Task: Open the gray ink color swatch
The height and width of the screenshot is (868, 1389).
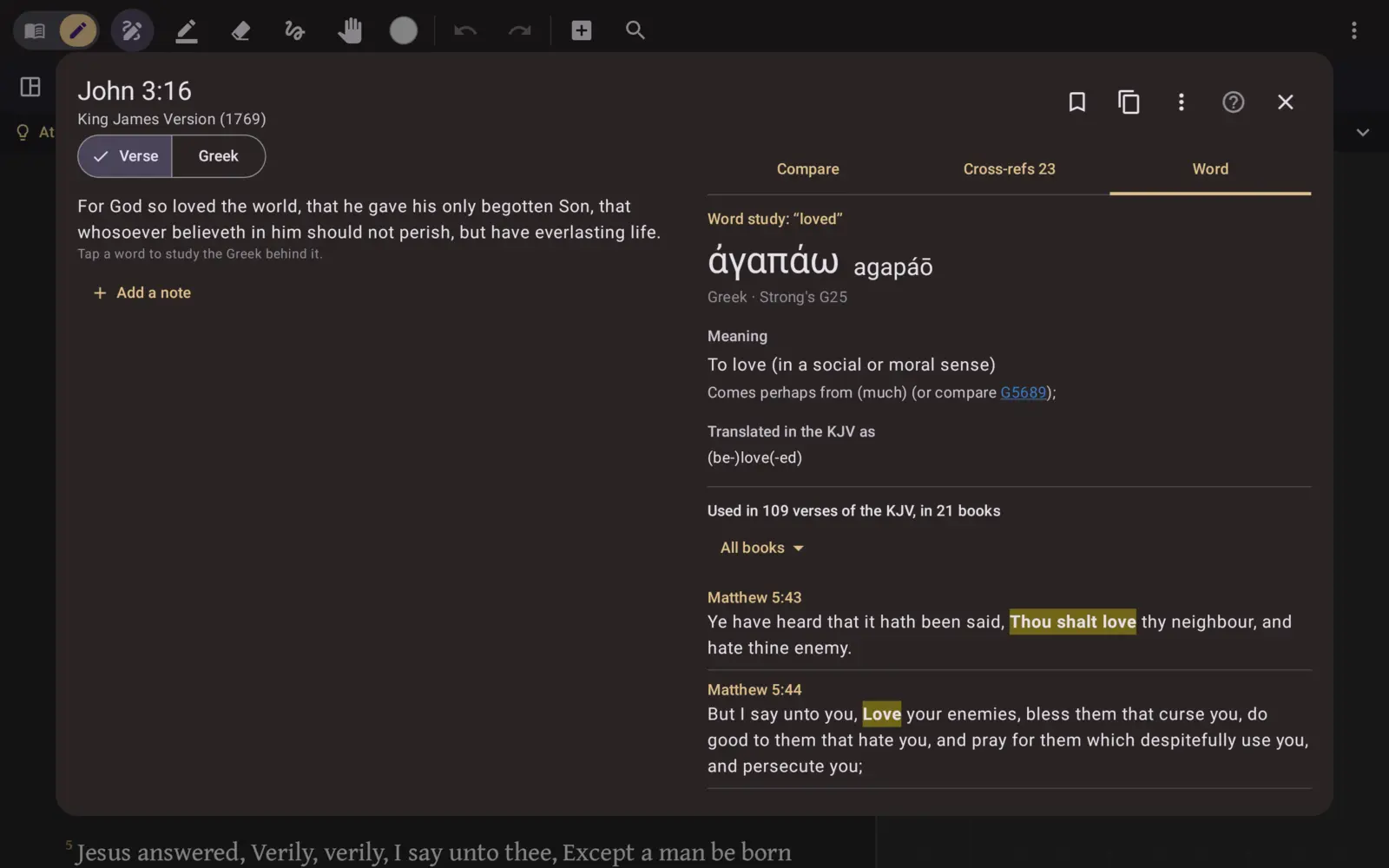Action: click(404, 30)
